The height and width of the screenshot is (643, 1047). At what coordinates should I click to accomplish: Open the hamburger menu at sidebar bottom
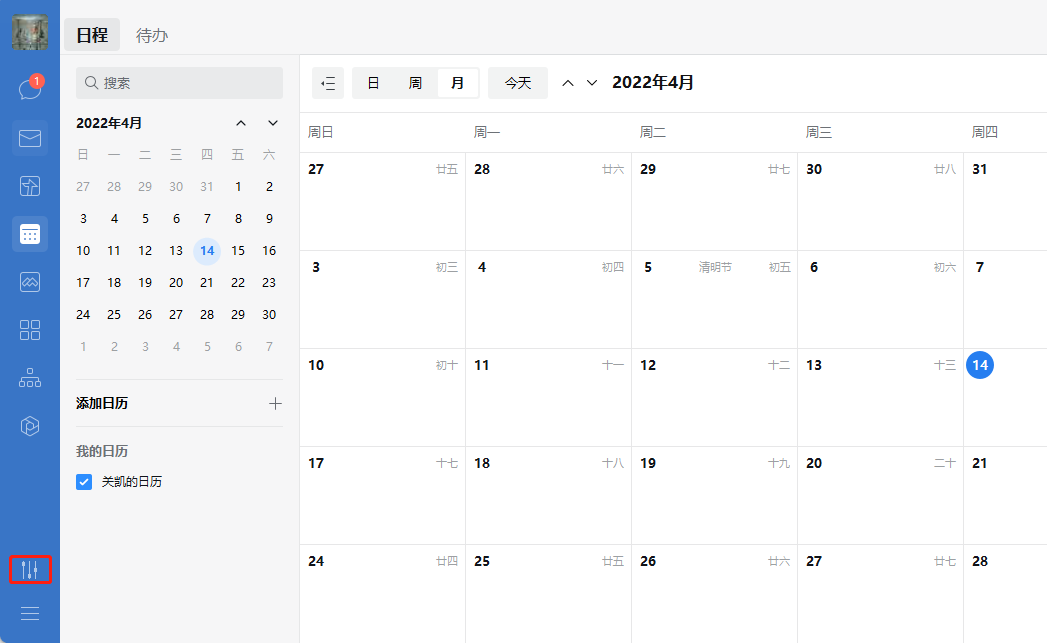(30, 613)
